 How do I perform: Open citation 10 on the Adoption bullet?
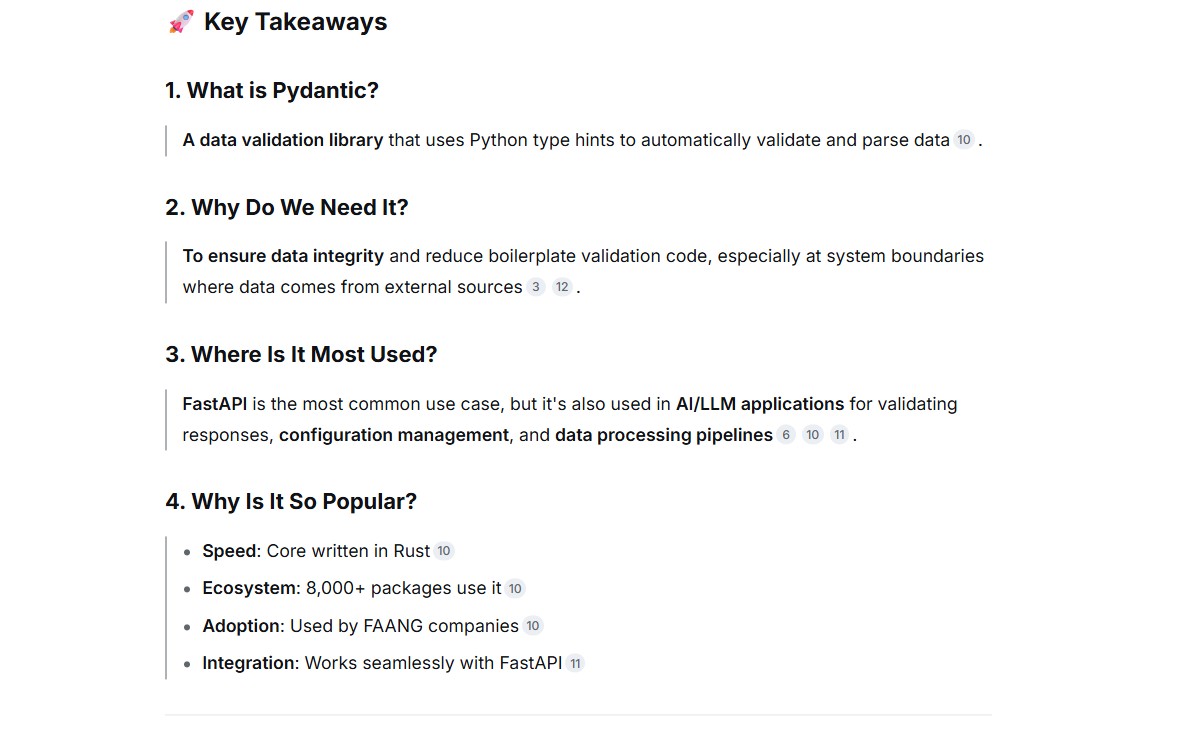point(532,626)
